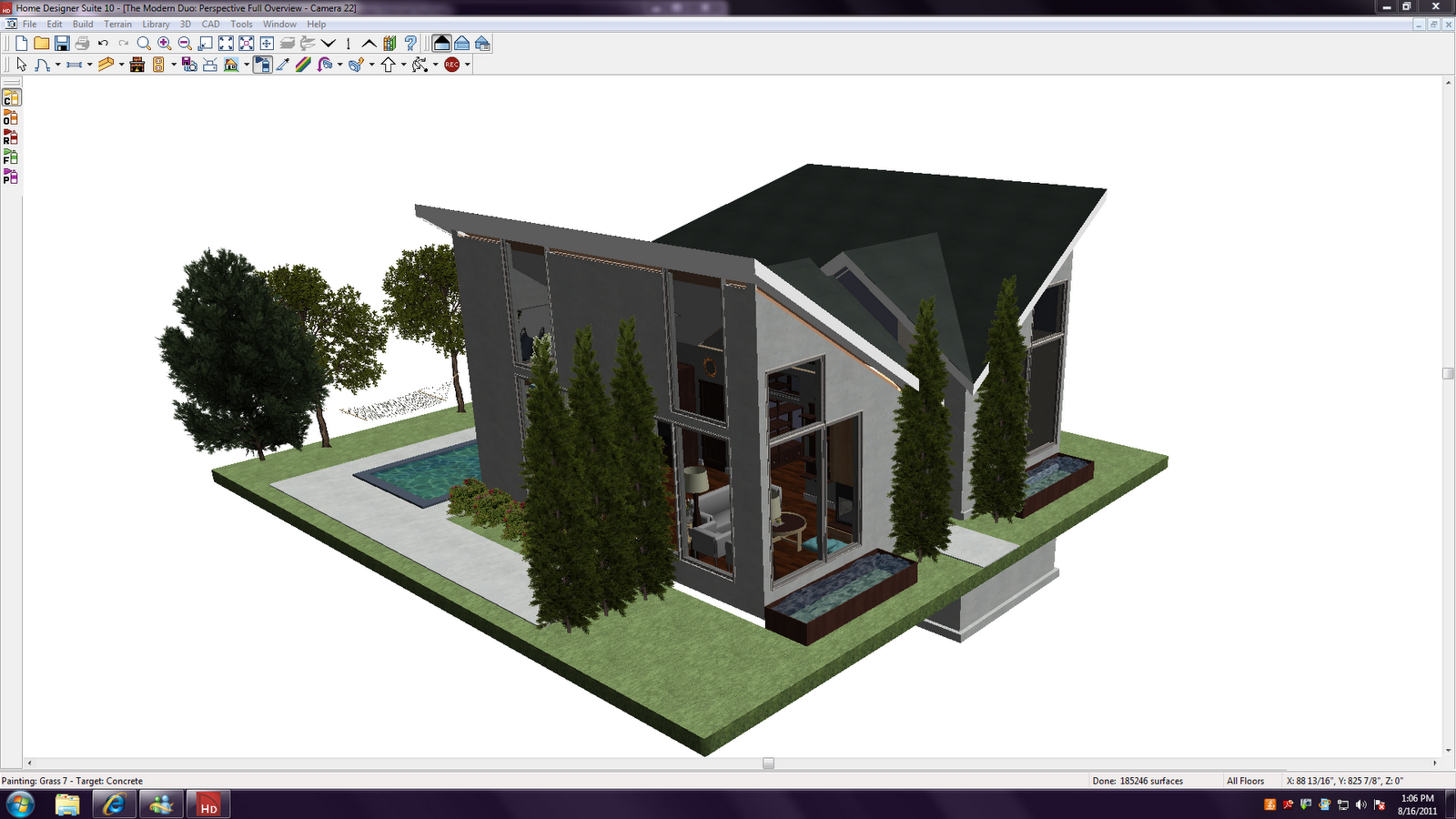Click the Help question mark button
Screen dimensions: 1456x819
pyautogui.click(x=409, y=42)
